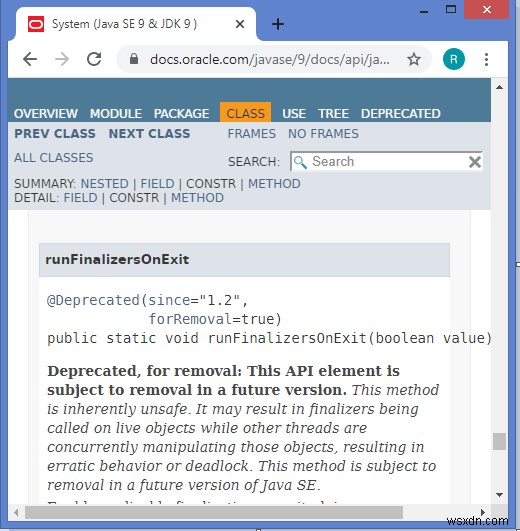Image resolution: width=520 pixels, height=531 pixels.
Task: Jump to NESTED summary
Action: [105, 184]
